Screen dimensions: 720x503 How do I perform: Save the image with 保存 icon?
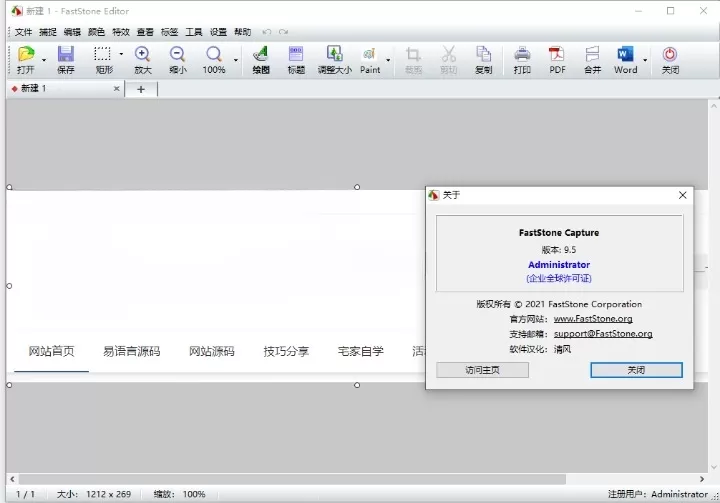tap(66, 60)
